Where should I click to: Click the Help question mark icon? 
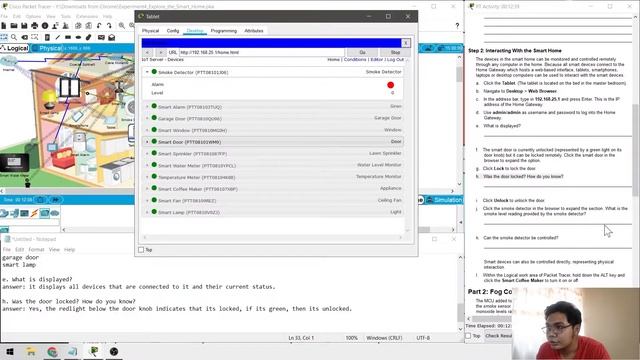(x=457, y=26)
